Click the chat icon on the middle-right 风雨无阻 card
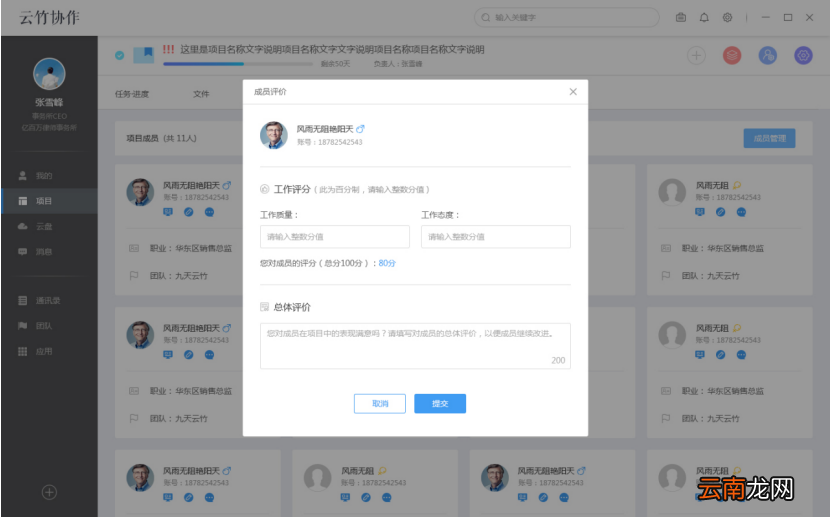The height and width of the screenshot is (517, 831). 700,355
